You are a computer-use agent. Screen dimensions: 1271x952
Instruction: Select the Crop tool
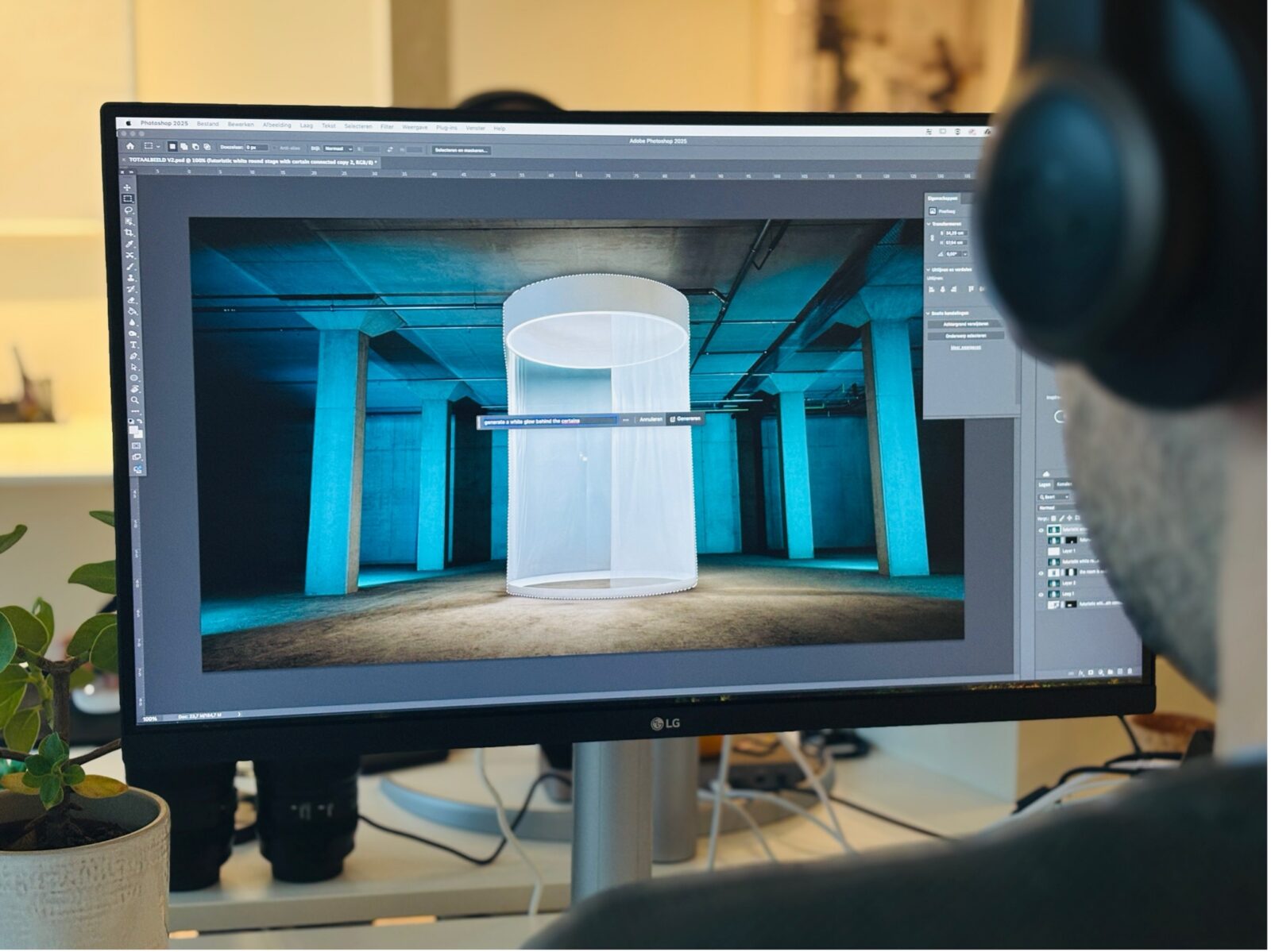(x=129, y=232)
